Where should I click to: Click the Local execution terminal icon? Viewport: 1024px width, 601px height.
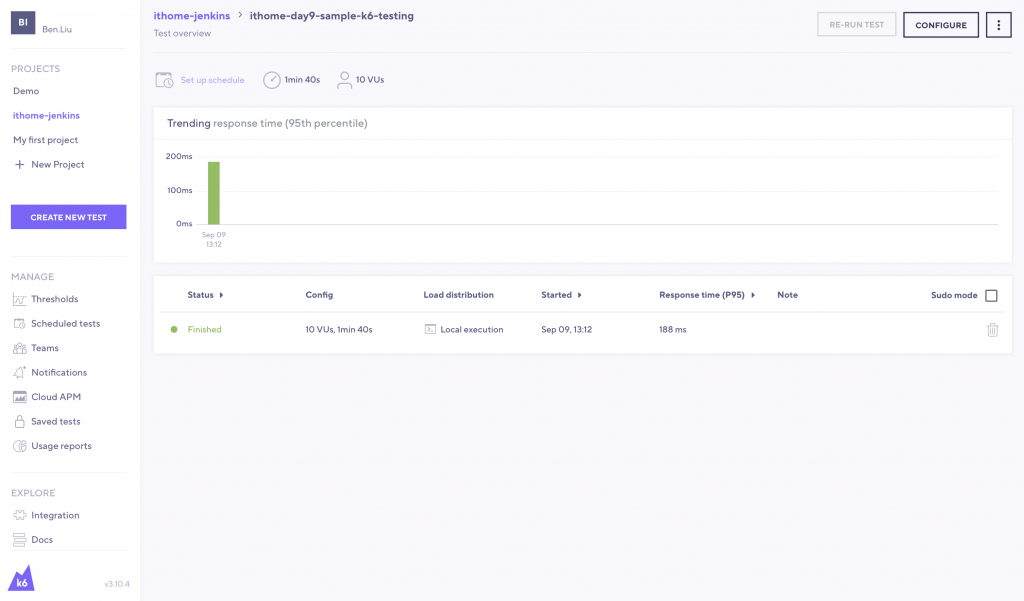click(430, 329)
